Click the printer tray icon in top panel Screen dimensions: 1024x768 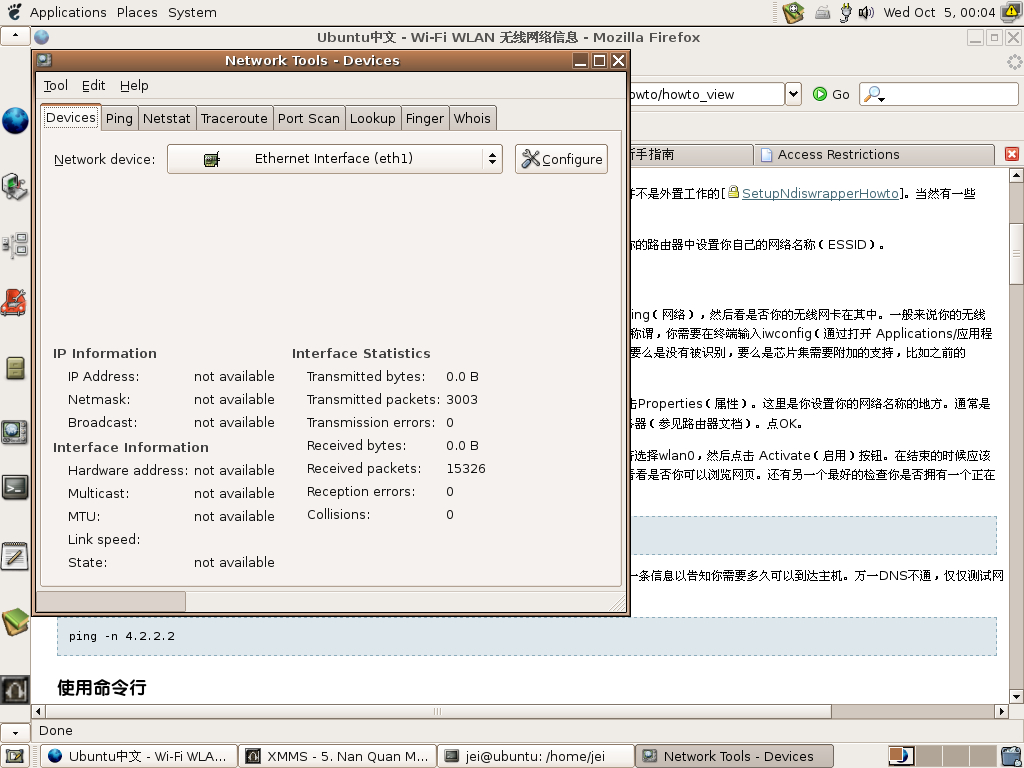(x=823, y=12)
